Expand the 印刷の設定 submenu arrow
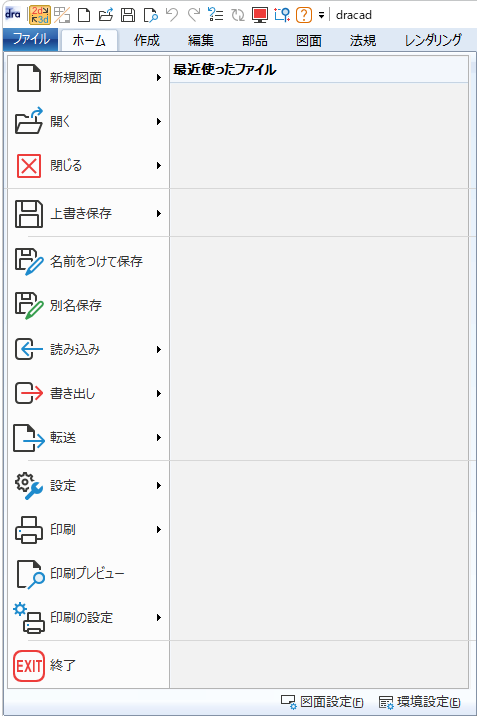 (158, 618)
